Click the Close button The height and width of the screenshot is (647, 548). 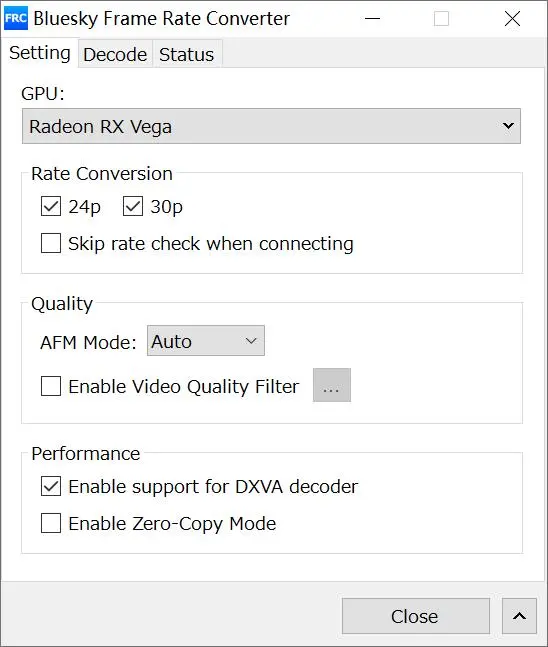tap(416, 616)
